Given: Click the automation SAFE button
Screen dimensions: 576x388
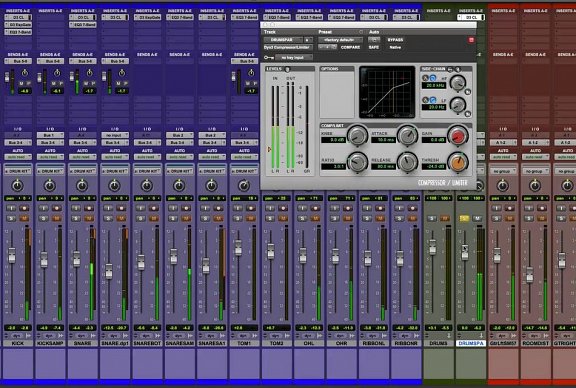Looking at the screenshot, I should pos(374,47).
